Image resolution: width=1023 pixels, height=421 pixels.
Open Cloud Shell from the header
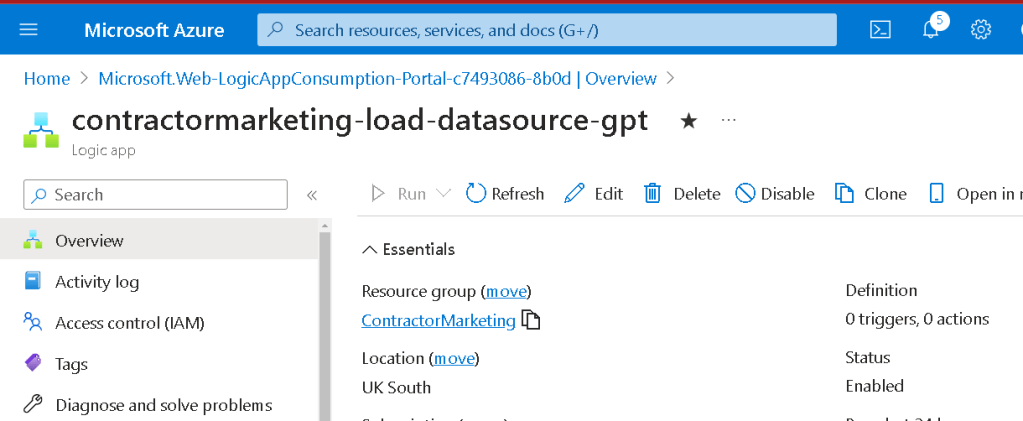pyautogui.click(x=881, y=30)
